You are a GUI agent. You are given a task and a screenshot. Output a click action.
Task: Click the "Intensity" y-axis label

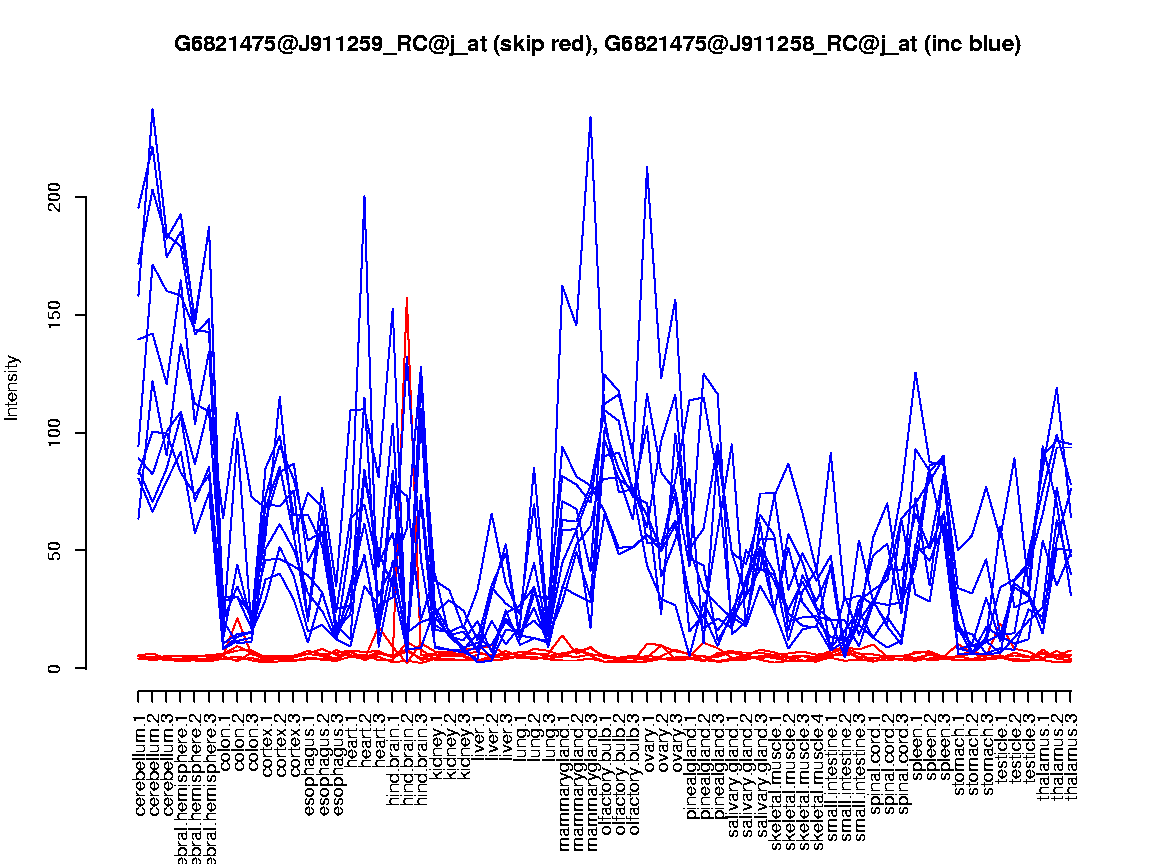12,387
